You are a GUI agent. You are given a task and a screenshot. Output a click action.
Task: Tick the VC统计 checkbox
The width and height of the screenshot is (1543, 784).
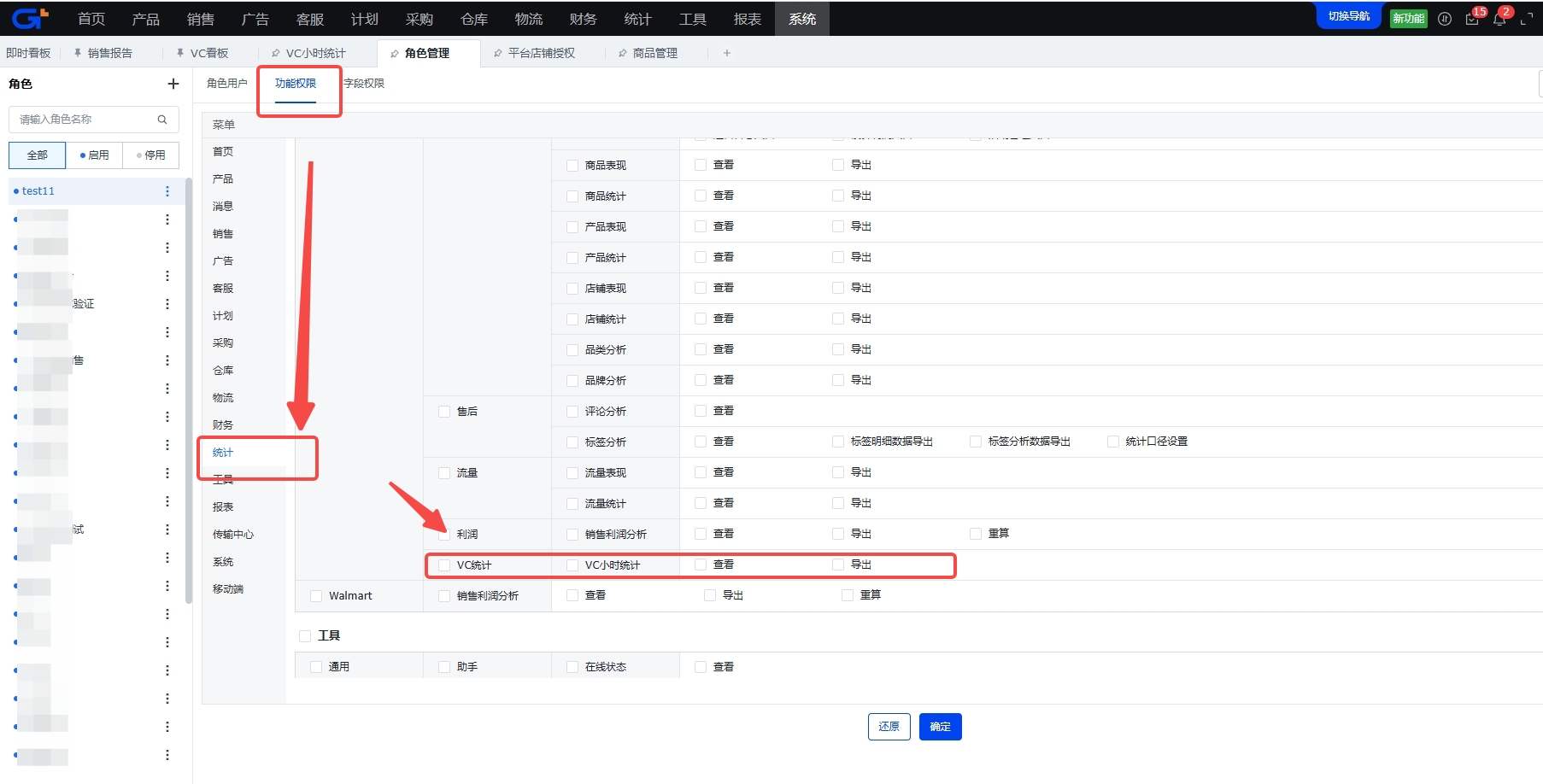point(444,565)
